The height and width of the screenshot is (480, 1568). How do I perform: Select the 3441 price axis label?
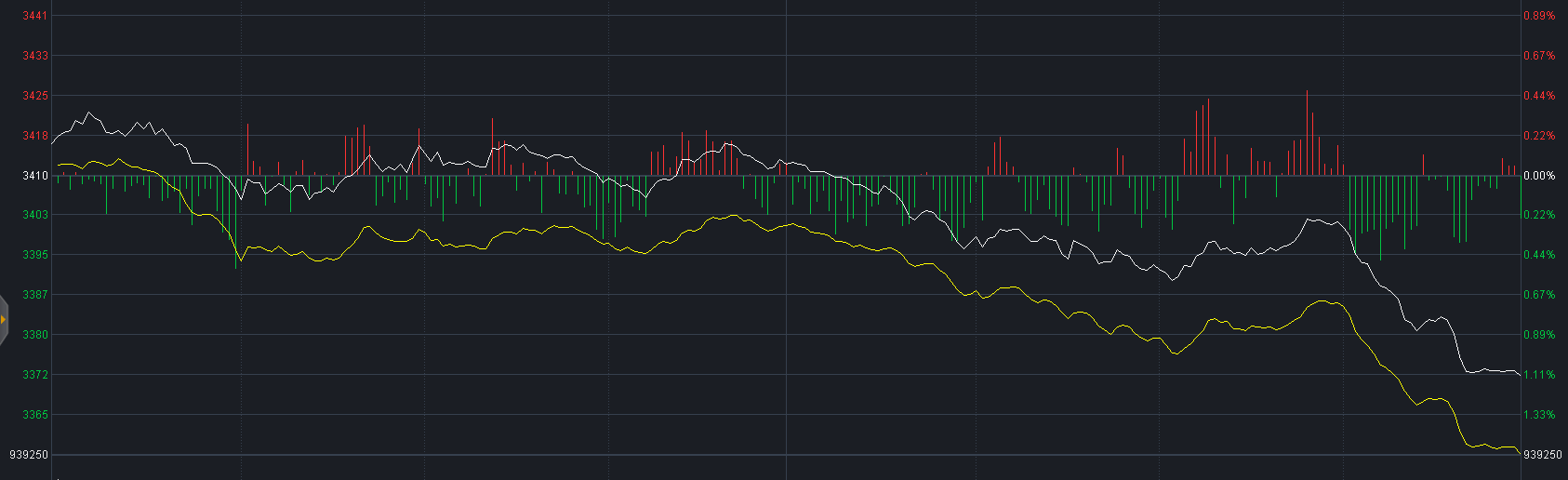(x=35, y=16)
